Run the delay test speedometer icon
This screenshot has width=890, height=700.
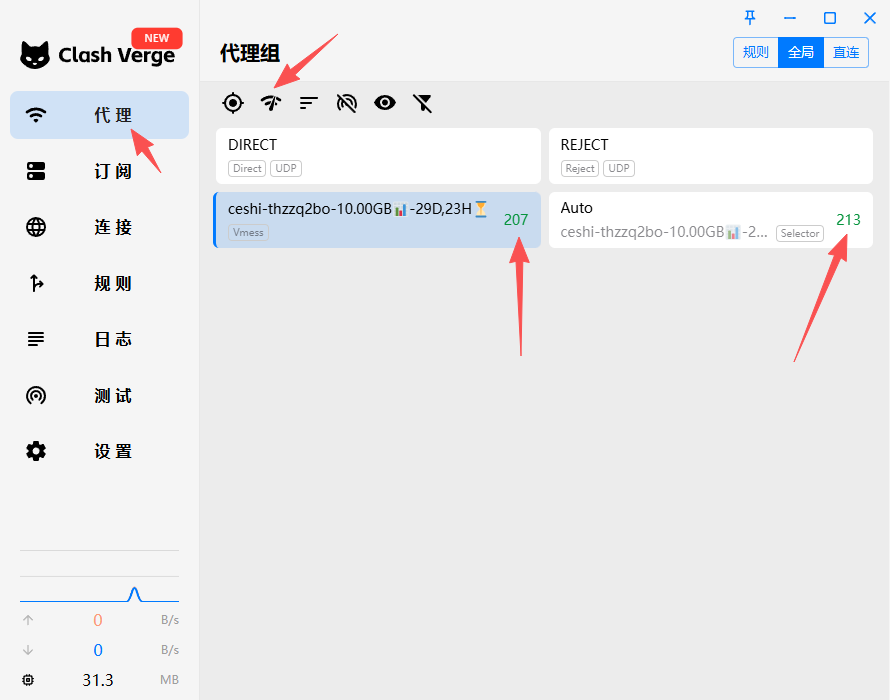pos(271,103)
